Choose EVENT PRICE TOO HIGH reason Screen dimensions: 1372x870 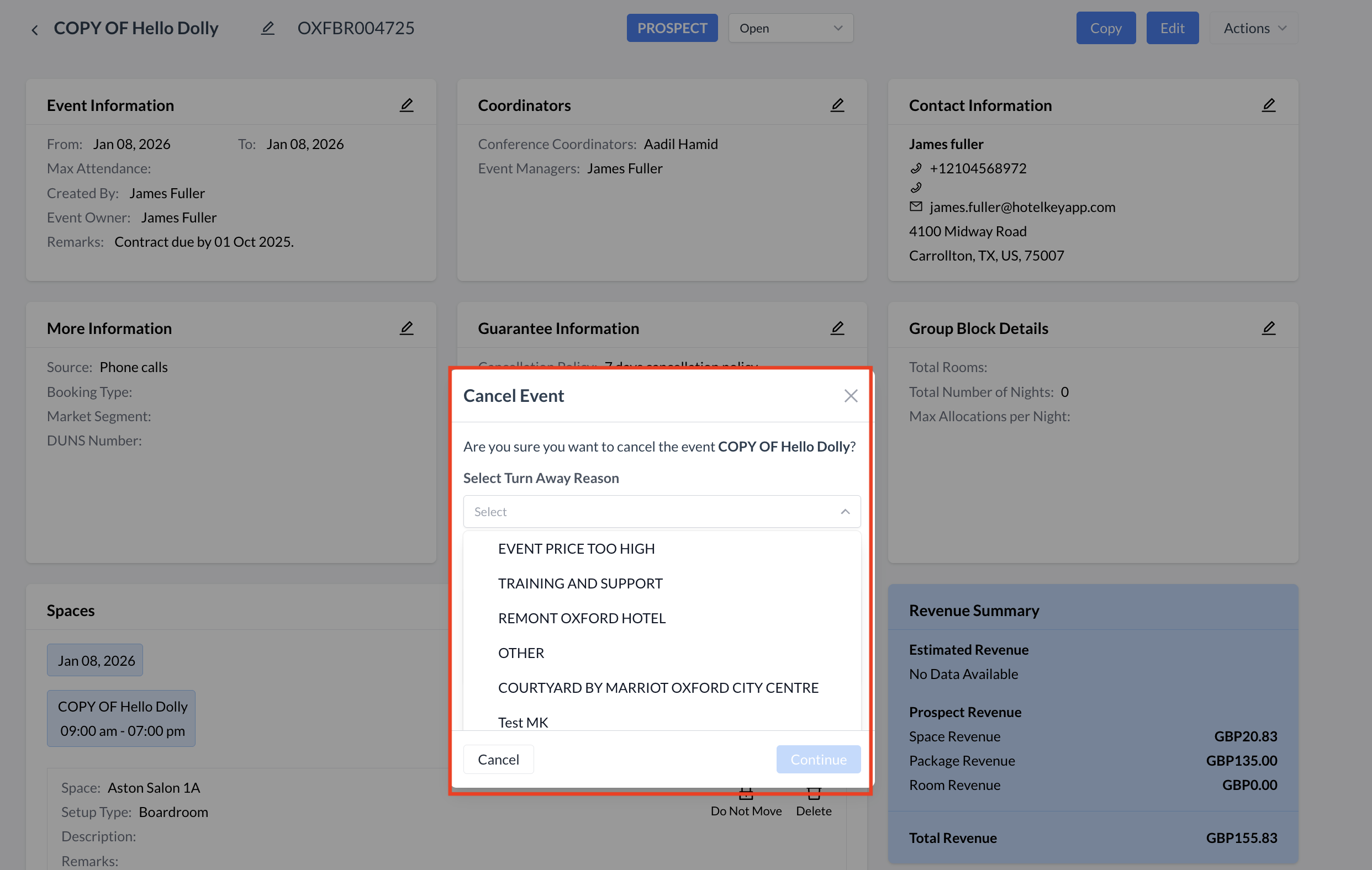(x=576, y=548)
